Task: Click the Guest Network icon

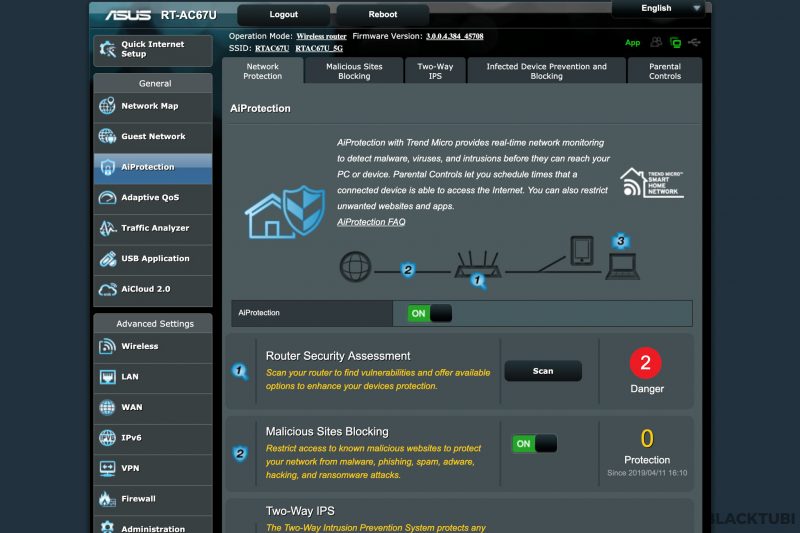Action: click(x=107, y=136)
